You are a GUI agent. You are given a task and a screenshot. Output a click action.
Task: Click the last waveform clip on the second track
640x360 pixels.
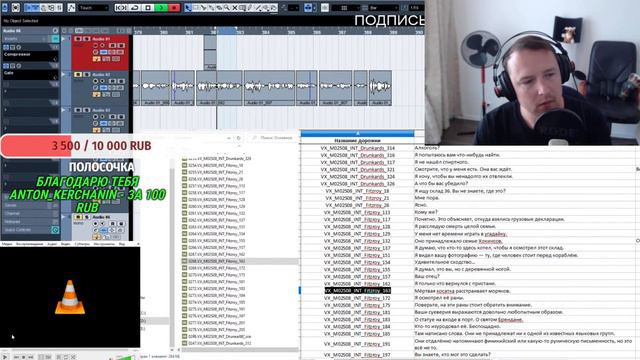[x=380, y=88]
